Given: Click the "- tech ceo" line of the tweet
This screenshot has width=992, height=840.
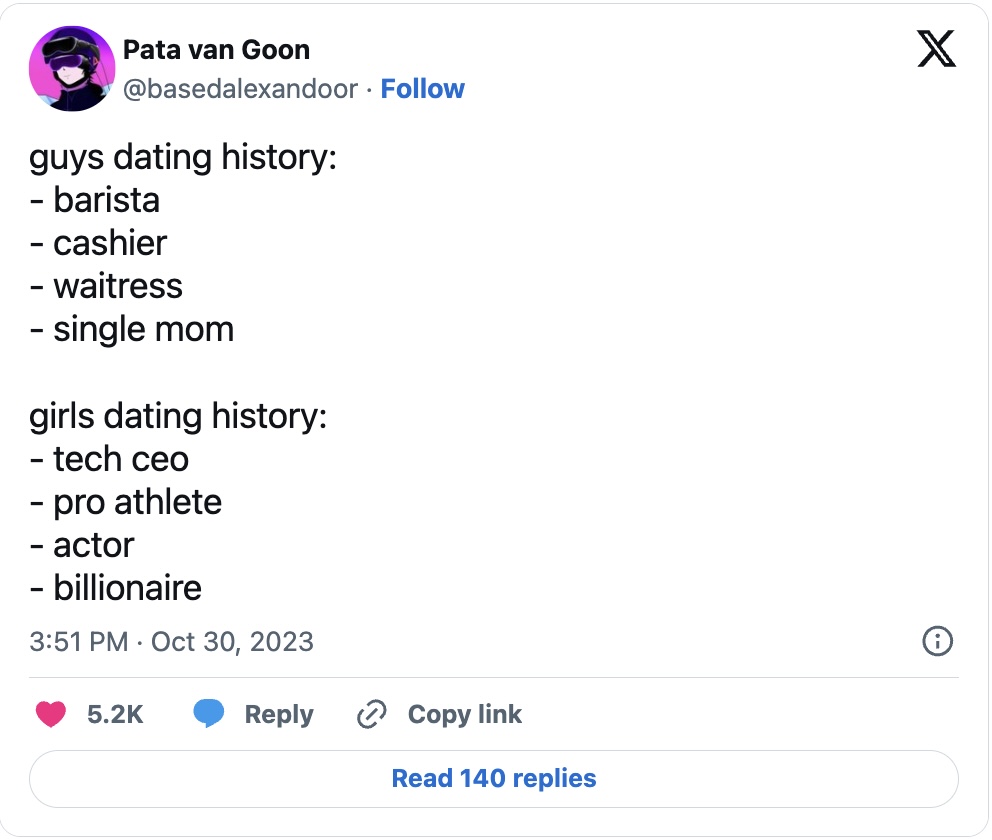Looking at the screenshot, I should pos(109,459).
